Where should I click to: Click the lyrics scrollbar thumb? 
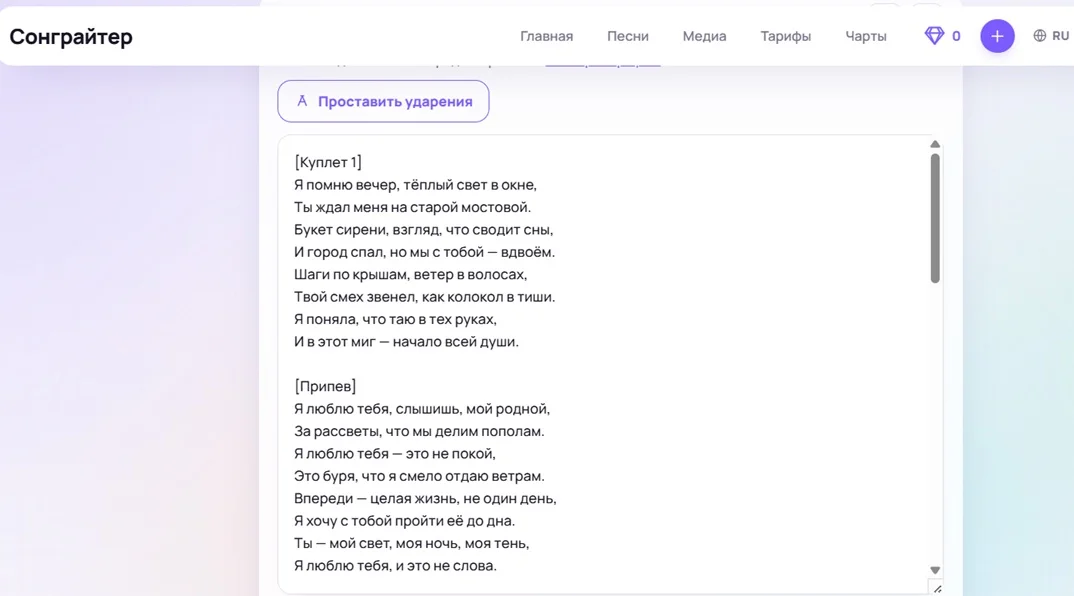pyautogui.click(x=935, y=218)
